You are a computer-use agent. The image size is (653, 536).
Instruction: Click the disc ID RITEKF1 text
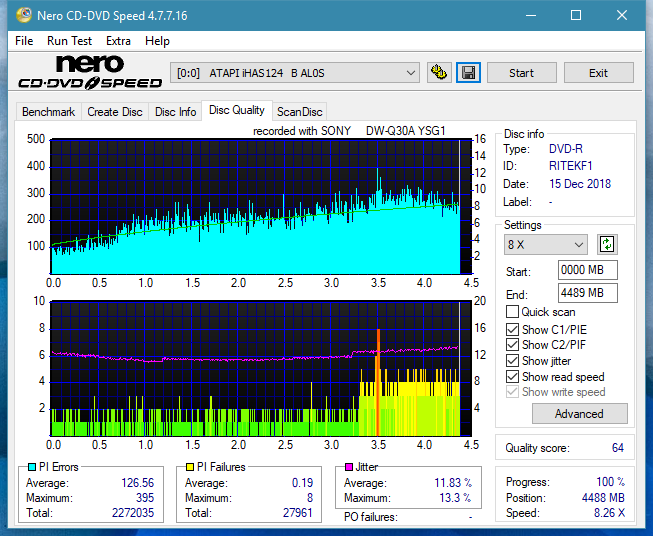(570, 166)
